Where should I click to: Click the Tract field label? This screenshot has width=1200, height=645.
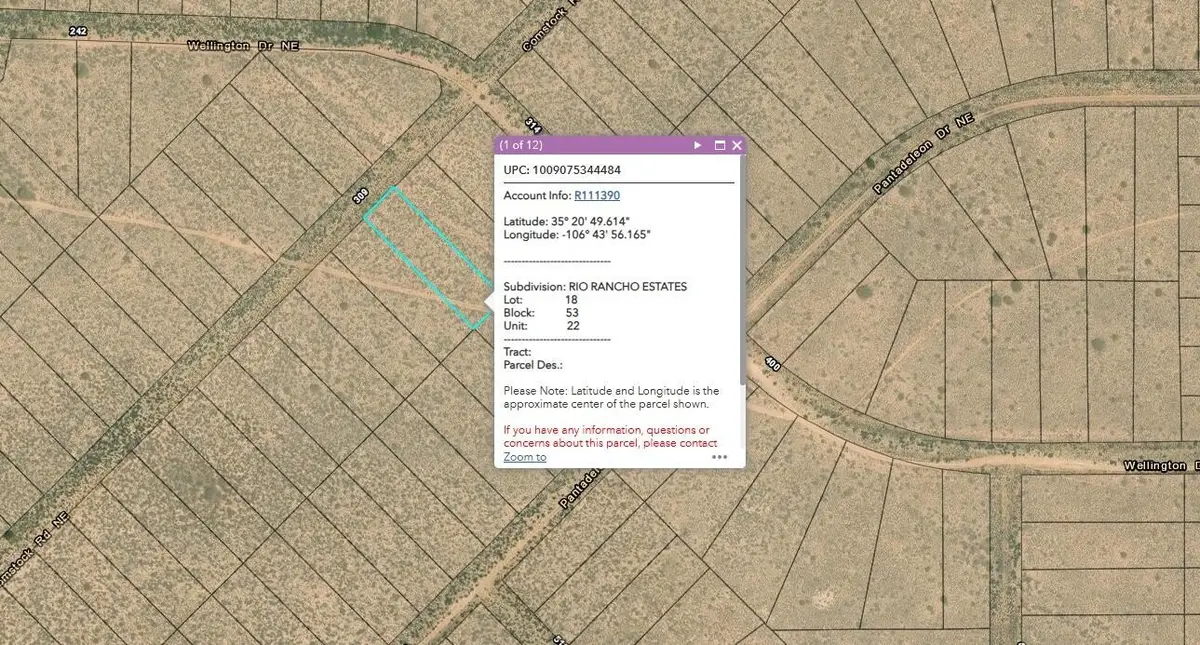click(517, 351)
